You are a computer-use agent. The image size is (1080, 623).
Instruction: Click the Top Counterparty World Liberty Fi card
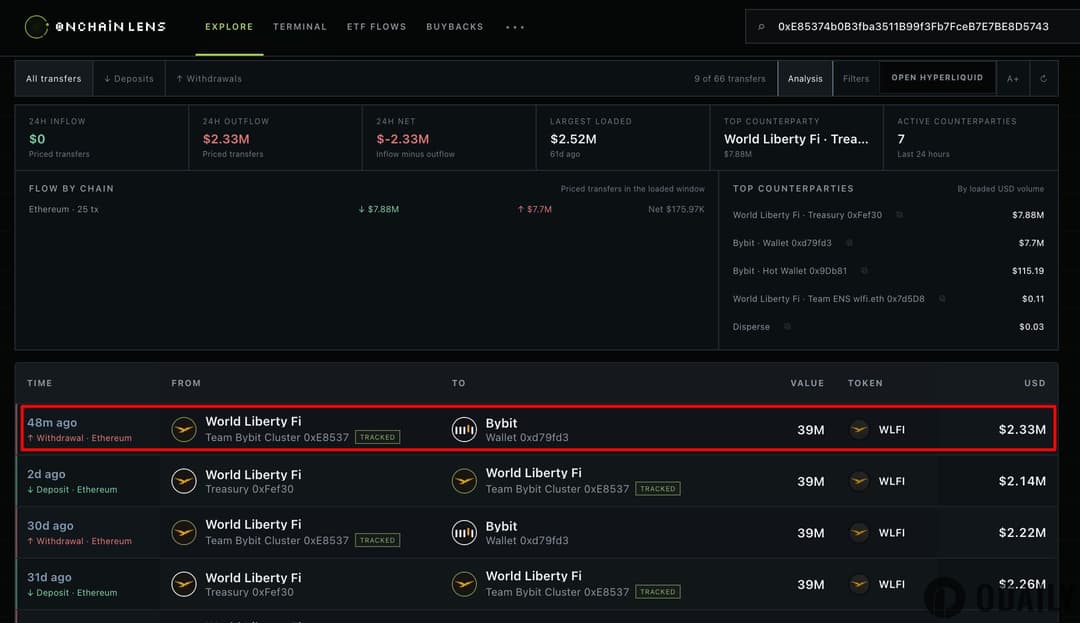[x=796, y=138]
